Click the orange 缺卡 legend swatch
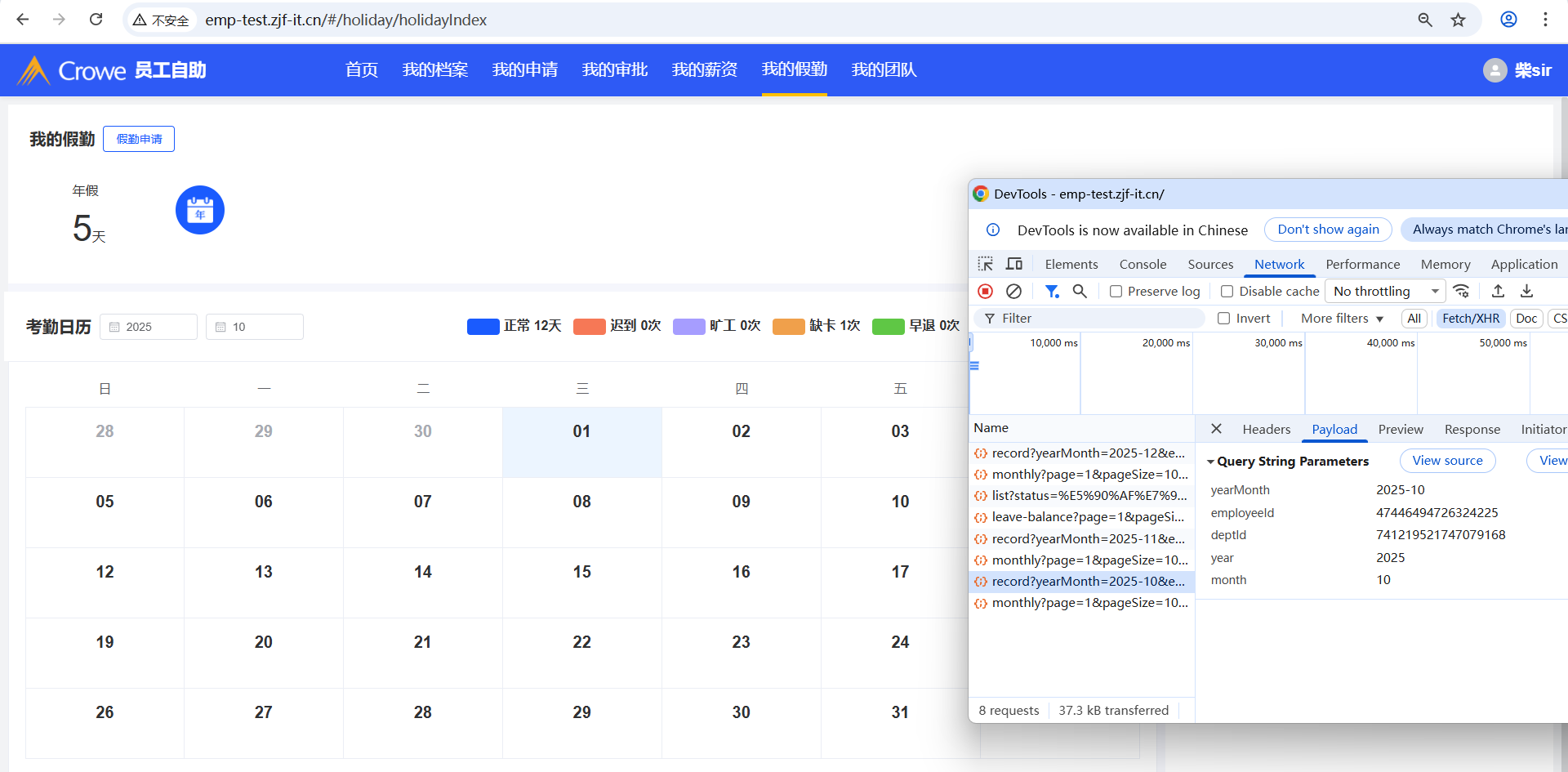 click(789, 327)
